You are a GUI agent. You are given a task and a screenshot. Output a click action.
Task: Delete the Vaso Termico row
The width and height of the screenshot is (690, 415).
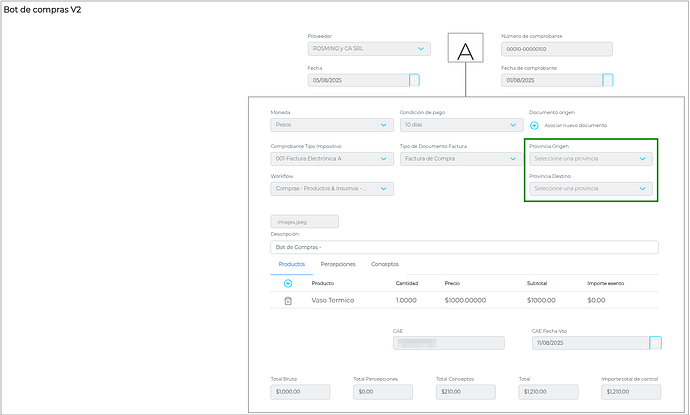coord(288,300)
